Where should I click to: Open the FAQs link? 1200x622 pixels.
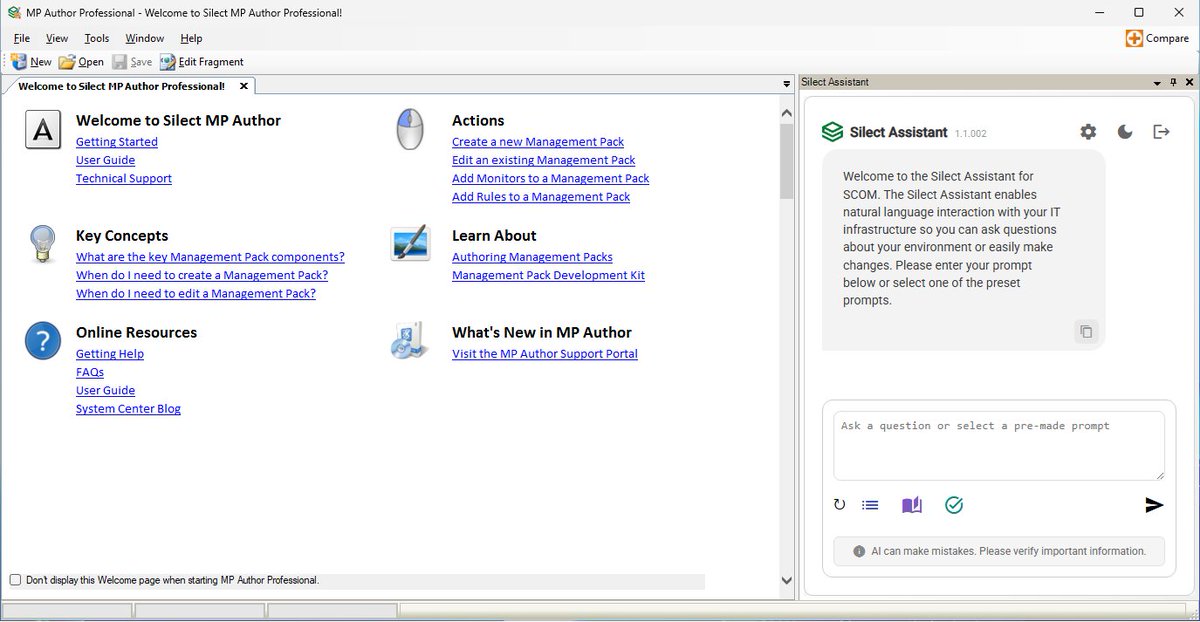click(x=90, y=372)
